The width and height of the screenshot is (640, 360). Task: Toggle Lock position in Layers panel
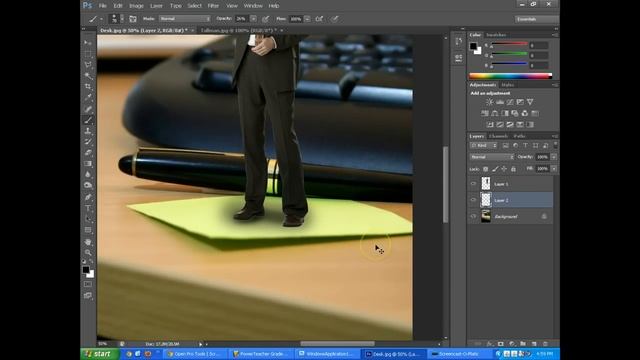[x=504, y=169]
